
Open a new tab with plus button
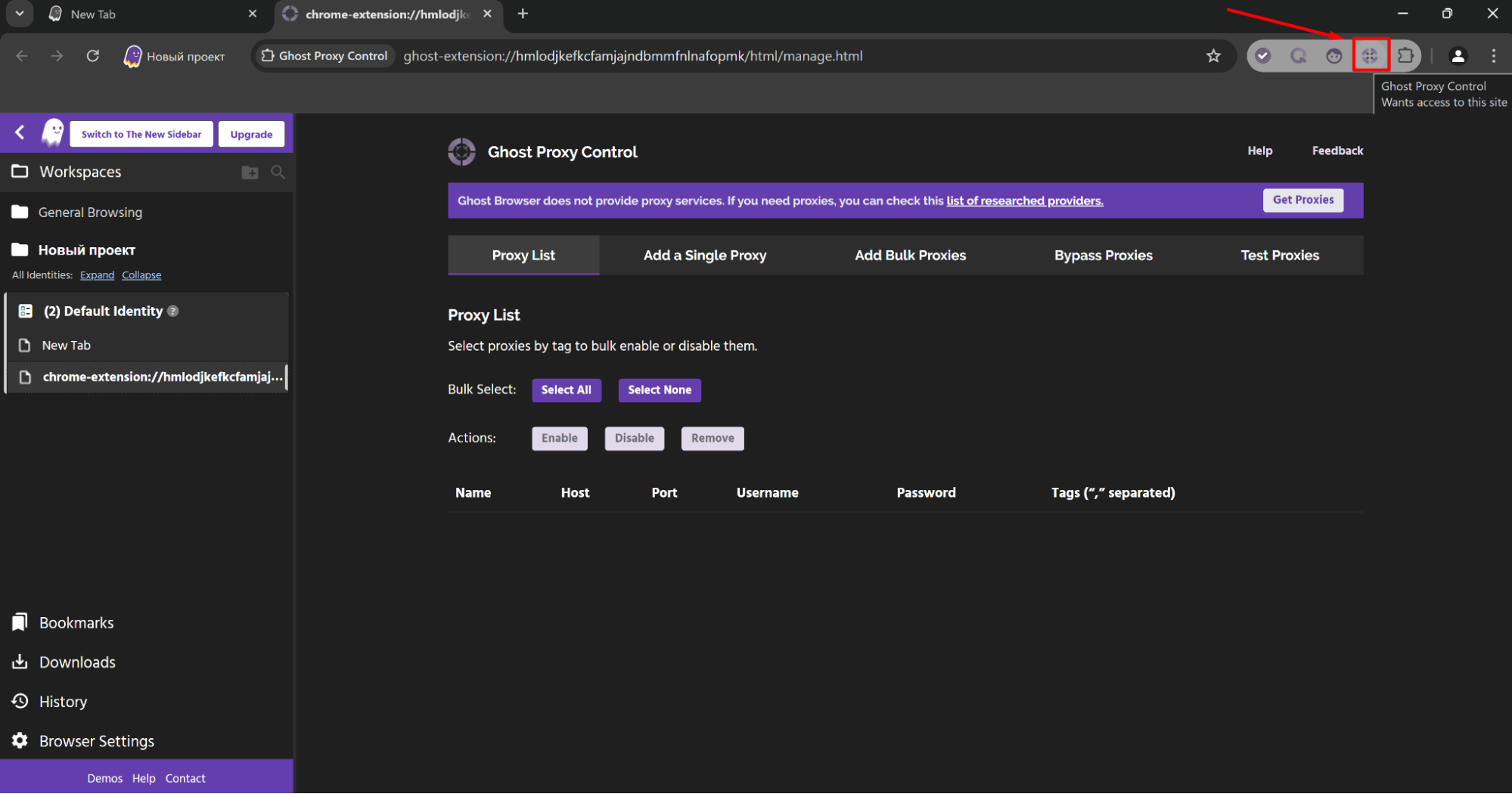[523, 14]
